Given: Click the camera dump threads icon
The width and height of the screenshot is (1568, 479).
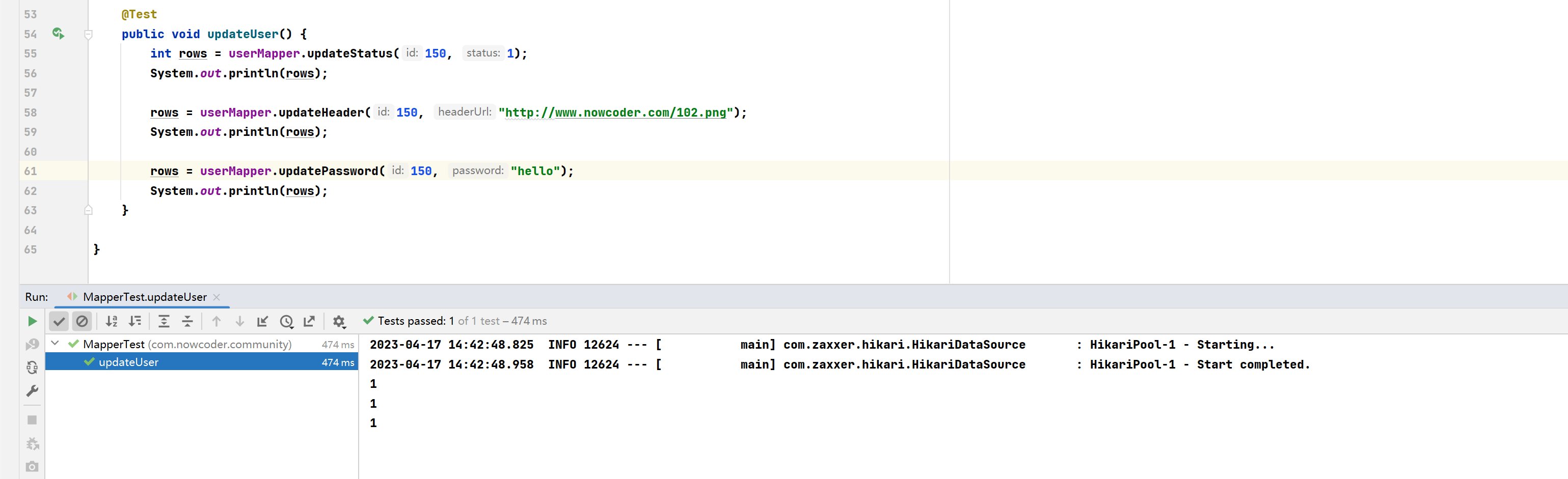Looking at the screenshot, I should (x=32, y=466).
